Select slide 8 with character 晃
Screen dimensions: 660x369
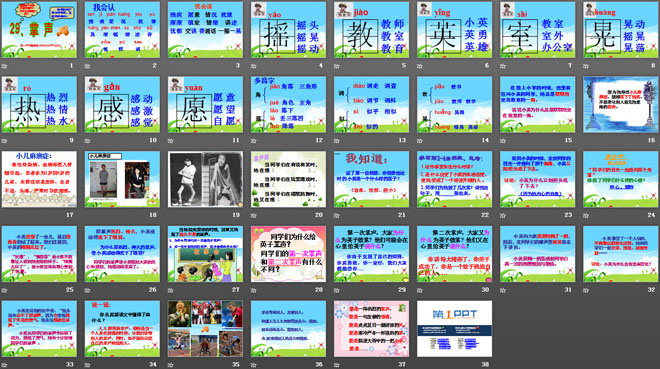[621, 30]
